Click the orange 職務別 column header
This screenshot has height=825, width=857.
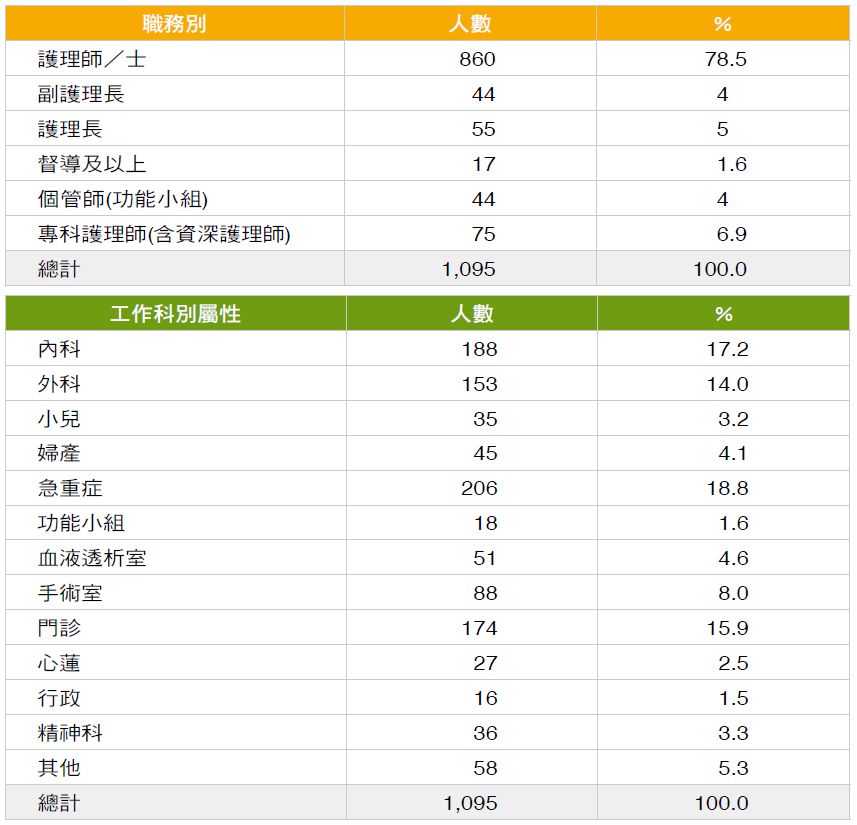(x=174, y=24)
